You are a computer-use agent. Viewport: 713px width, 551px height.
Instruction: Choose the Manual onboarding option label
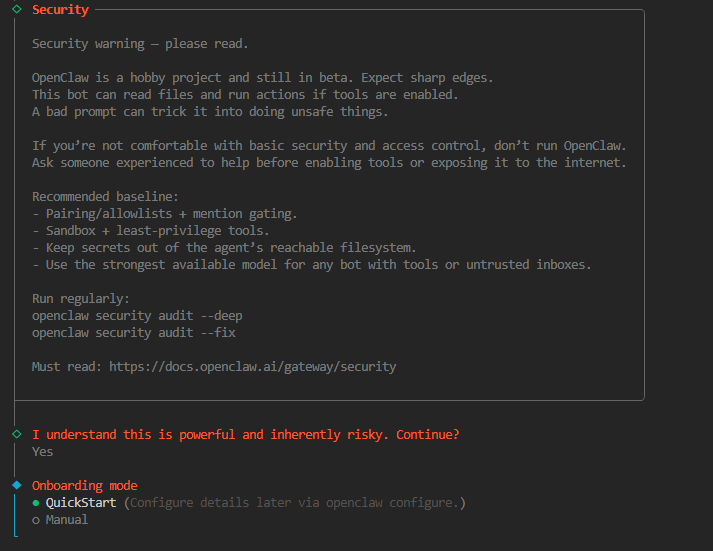pos(66,519)
